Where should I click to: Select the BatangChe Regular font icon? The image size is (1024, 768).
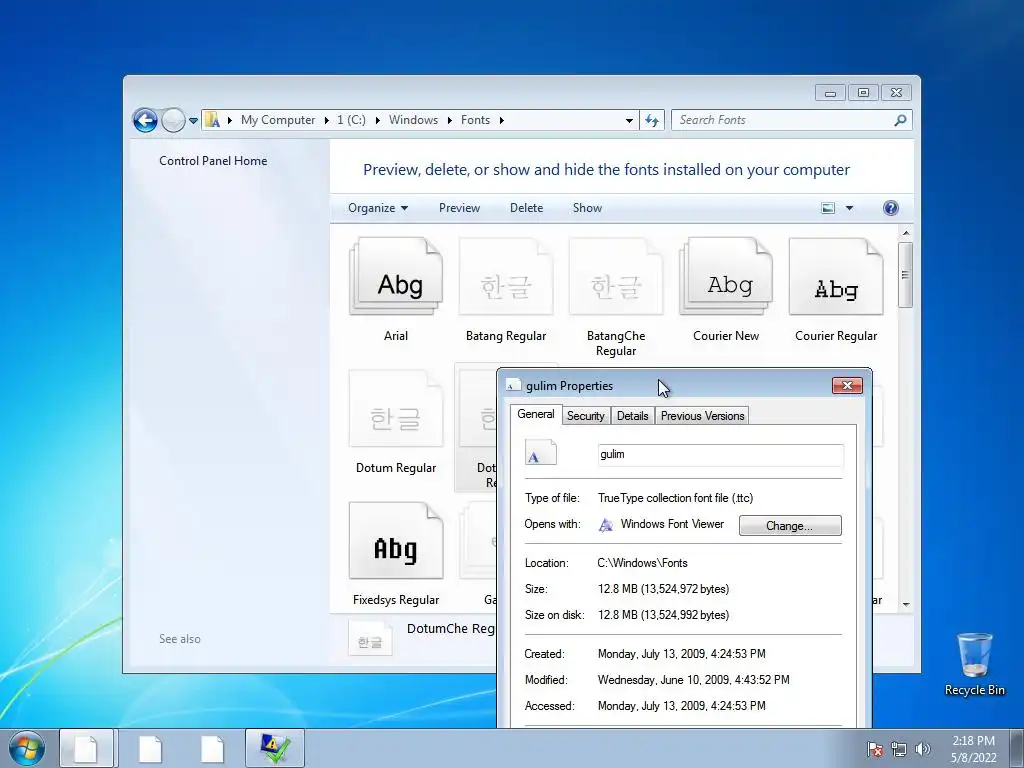coord(616,277)
